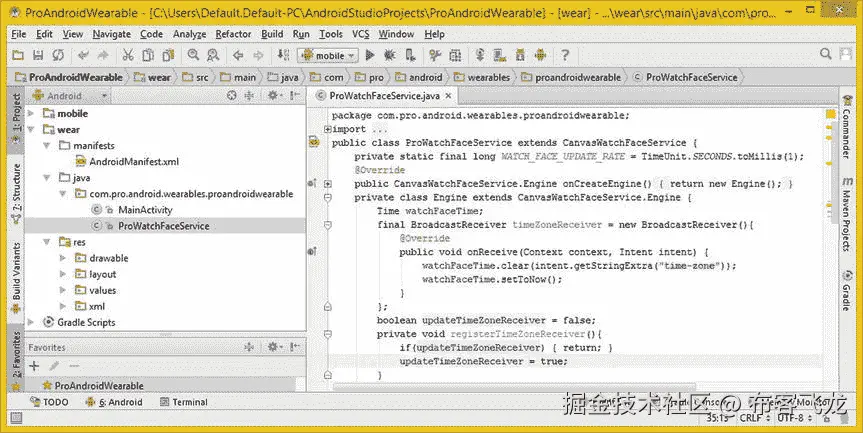Viewport: 863px width, 433px height.
Task: Collapse the wear module tree node
Action: click(x=31, y=130)
